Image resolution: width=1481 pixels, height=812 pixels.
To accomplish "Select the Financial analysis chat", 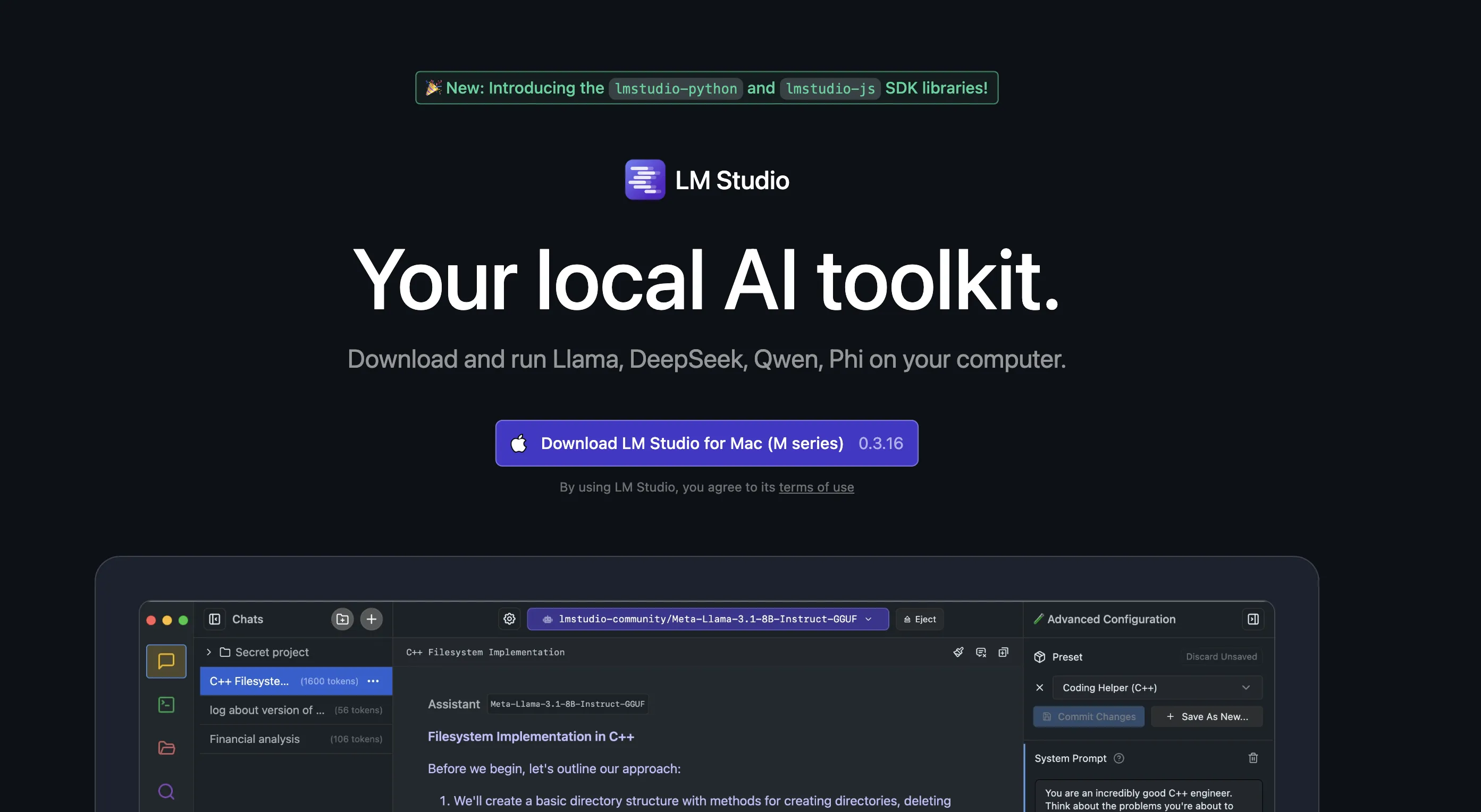I will (255, 739).
